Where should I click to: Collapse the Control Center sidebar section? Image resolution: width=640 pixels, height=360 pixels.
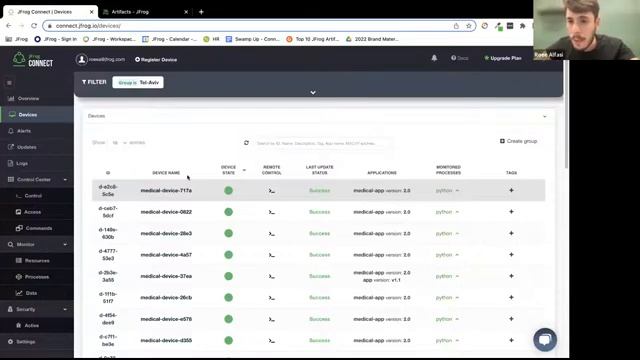pos(65,180)
